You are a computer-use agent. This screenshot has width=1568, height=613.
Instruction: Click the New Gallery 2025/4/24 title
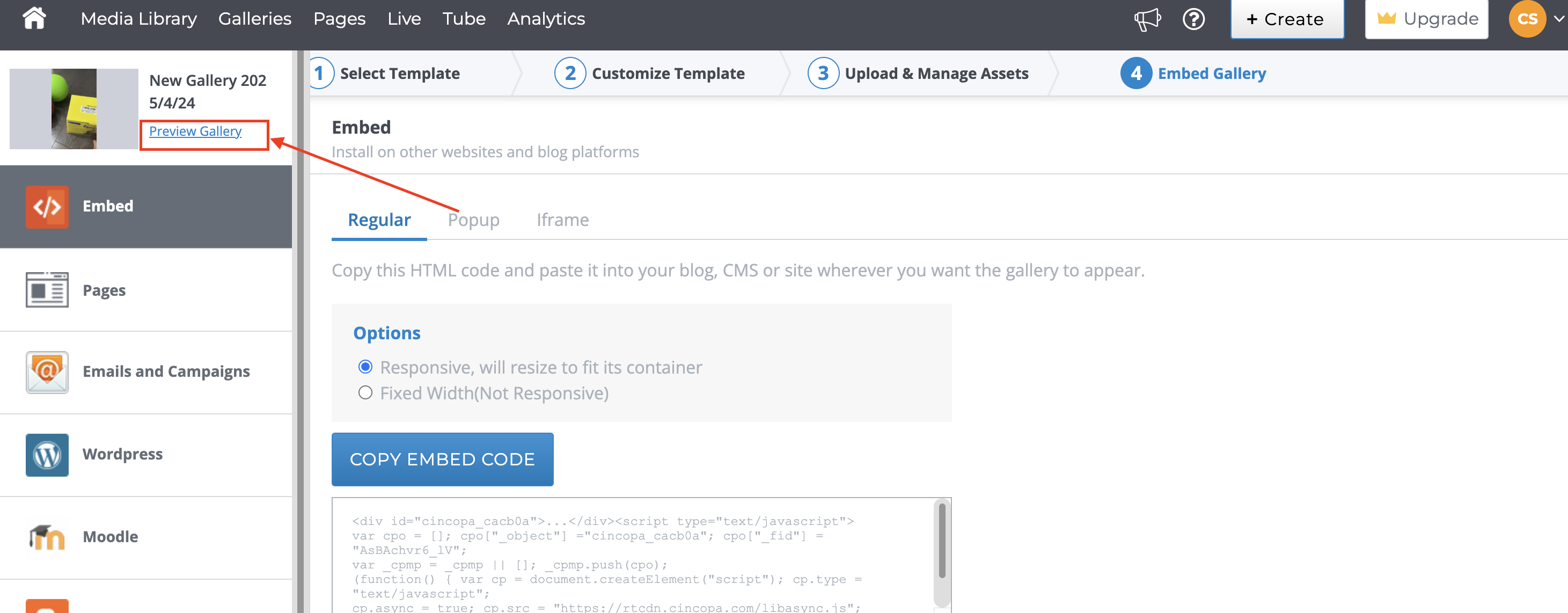208,92
